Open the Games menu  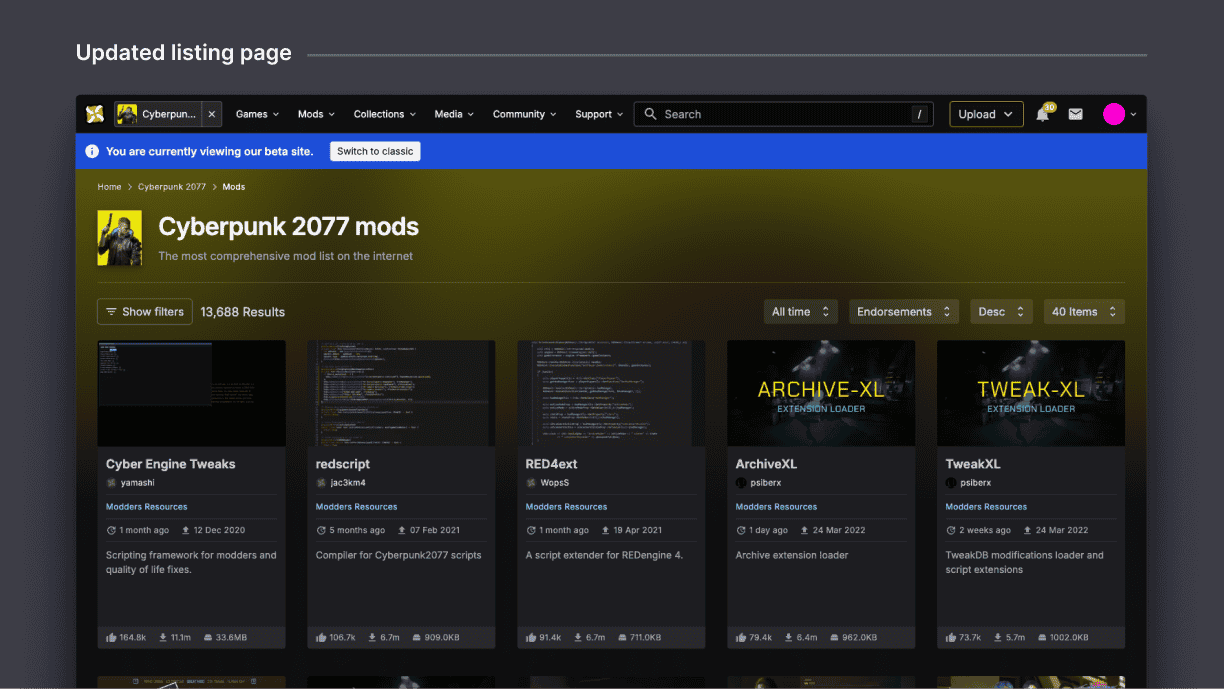click(257, 114)
